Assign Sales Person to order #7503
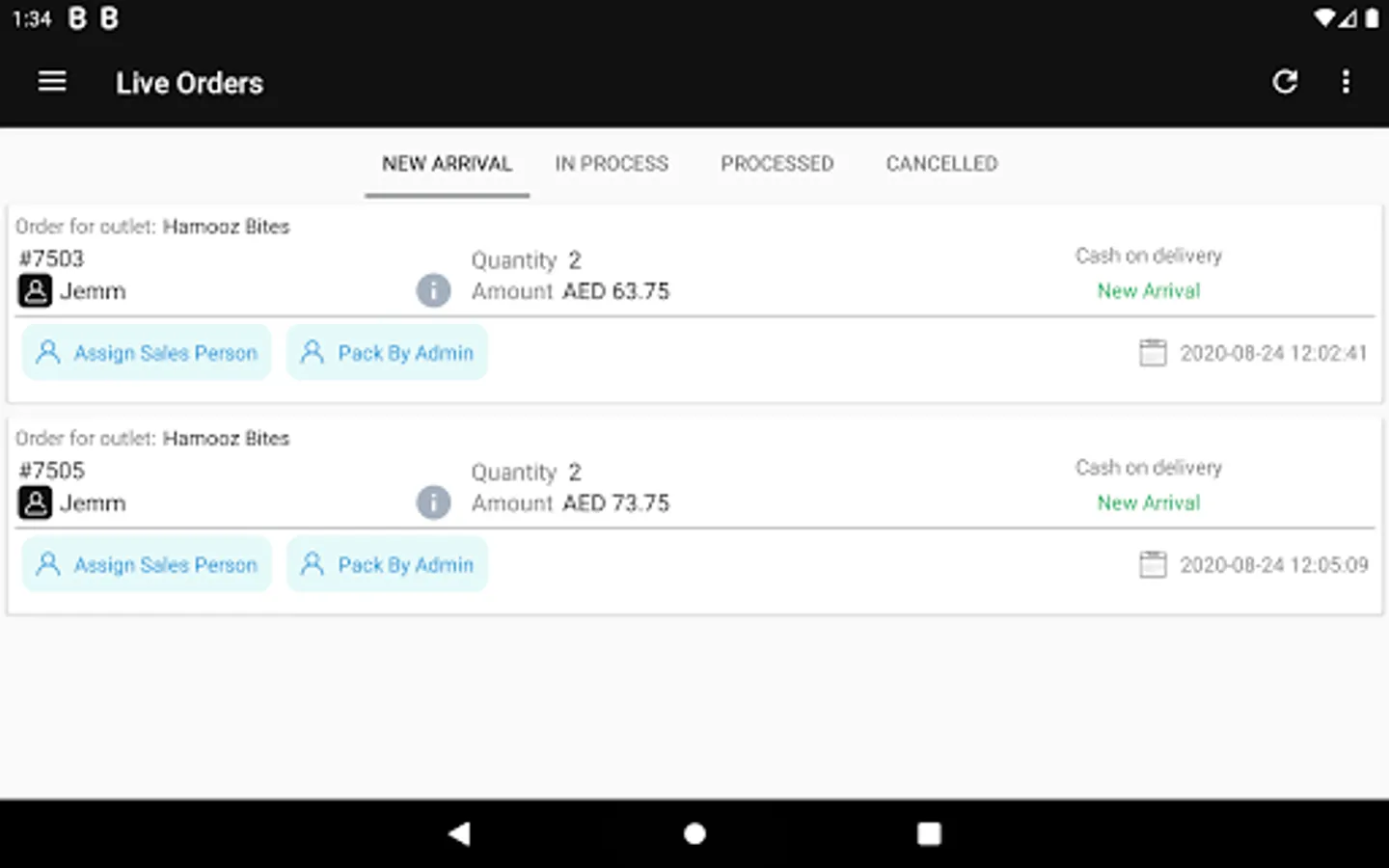Image resolution: width=1389 pixels, height=868 pixels. click(147, 353)
